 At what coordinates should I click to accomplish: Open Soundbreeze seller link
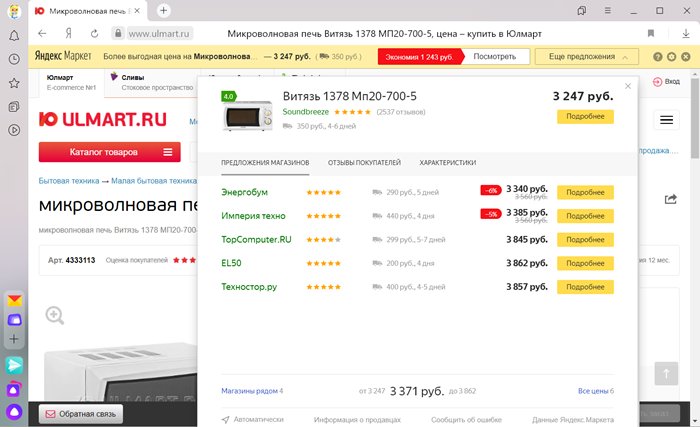305,112
